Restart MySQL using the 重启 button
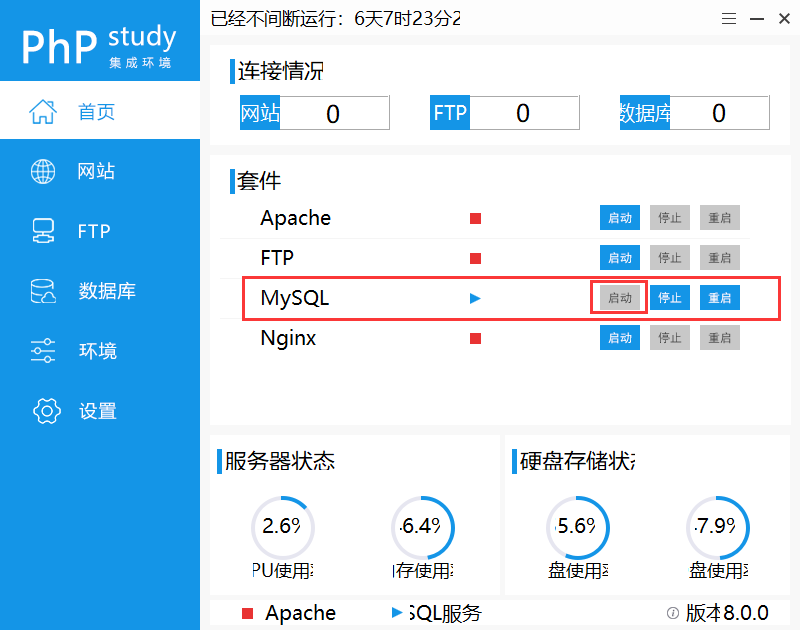 720,297
